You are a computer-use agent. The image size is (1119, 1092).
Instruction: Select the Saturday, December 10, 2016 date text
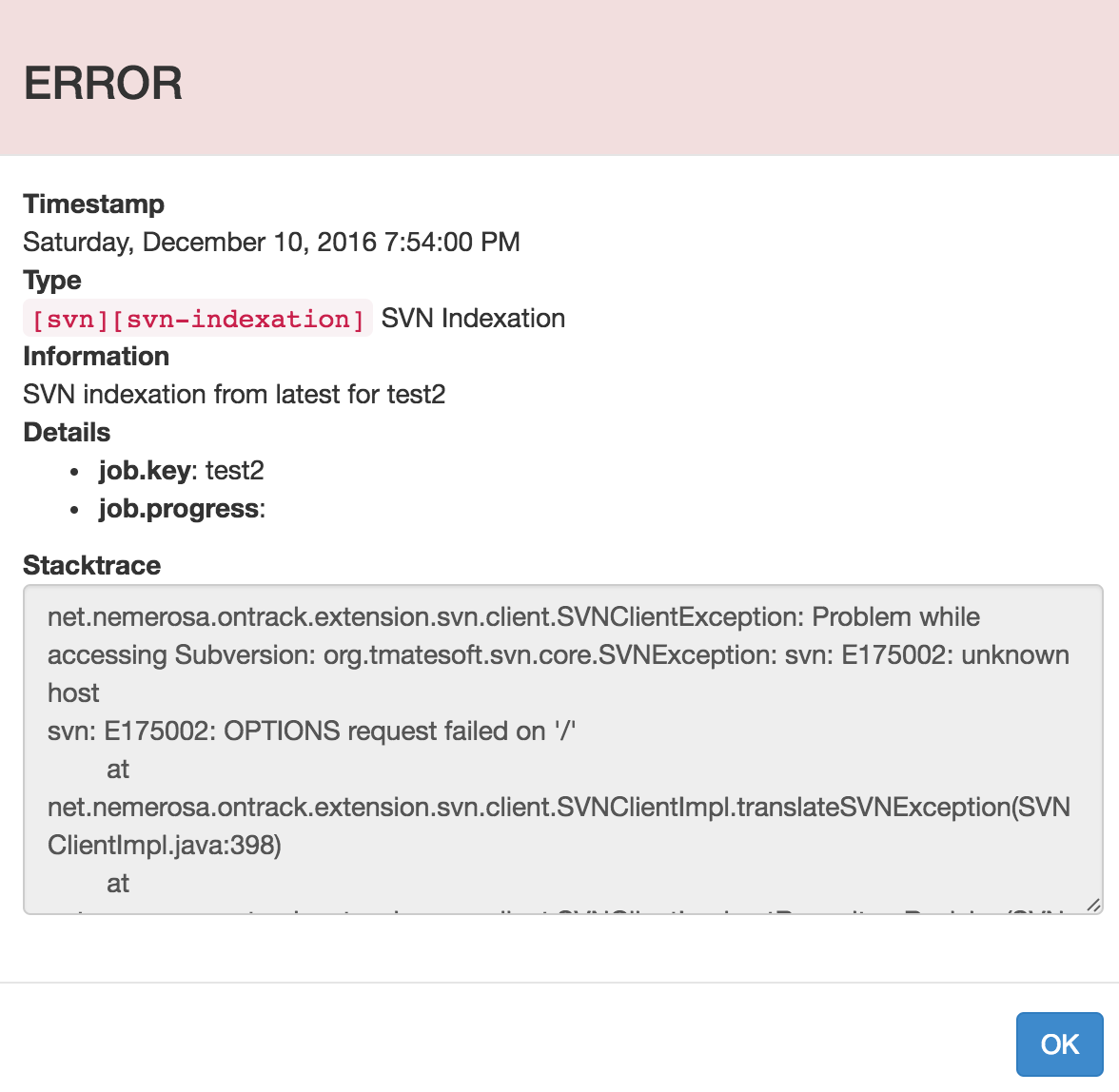coord(271,242)
